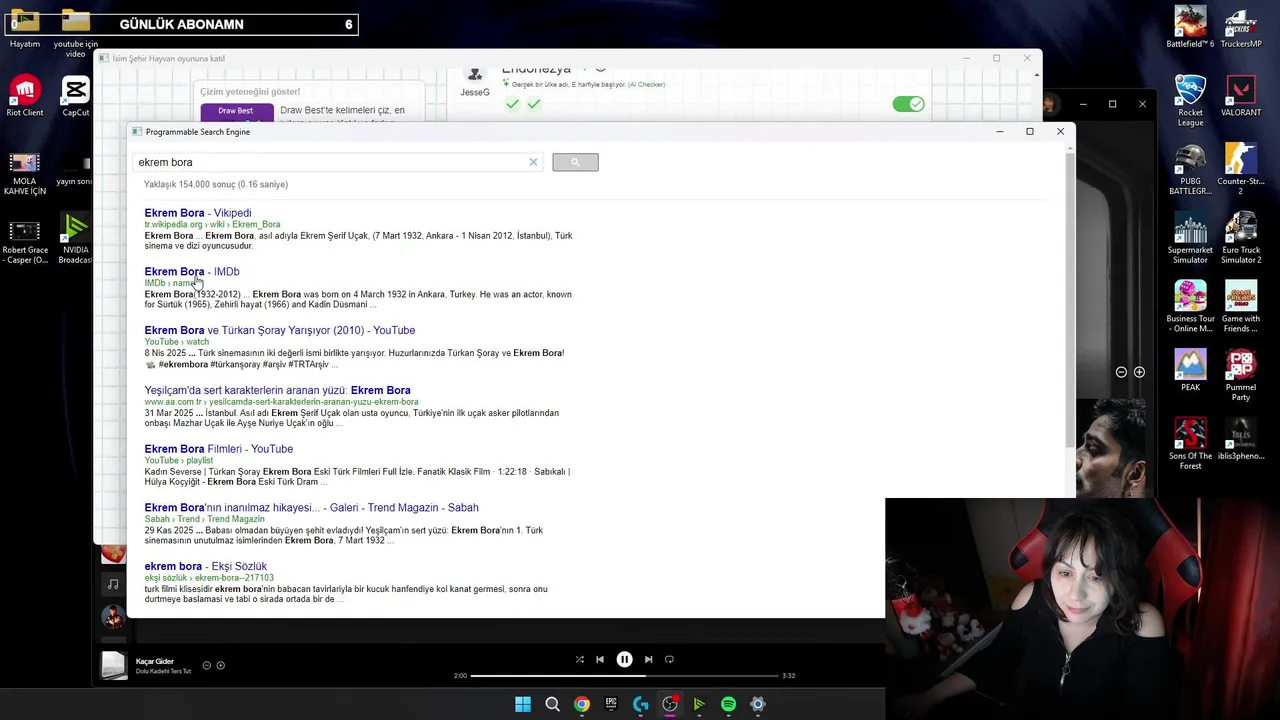Open the Counter-Strike 2 shortcut
This screenshot has width=1280, height=720.
(1241, 169)
